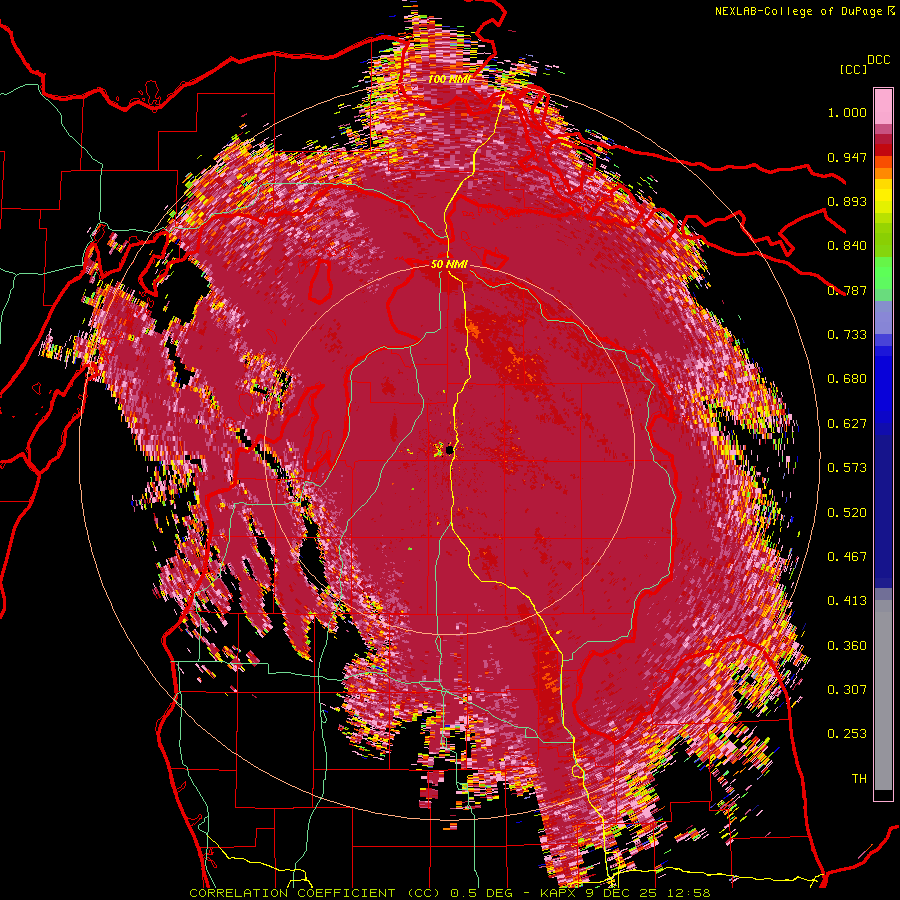Select the 0.307 legend value
This screenshot has width=900, height=900.
[847, 690]
